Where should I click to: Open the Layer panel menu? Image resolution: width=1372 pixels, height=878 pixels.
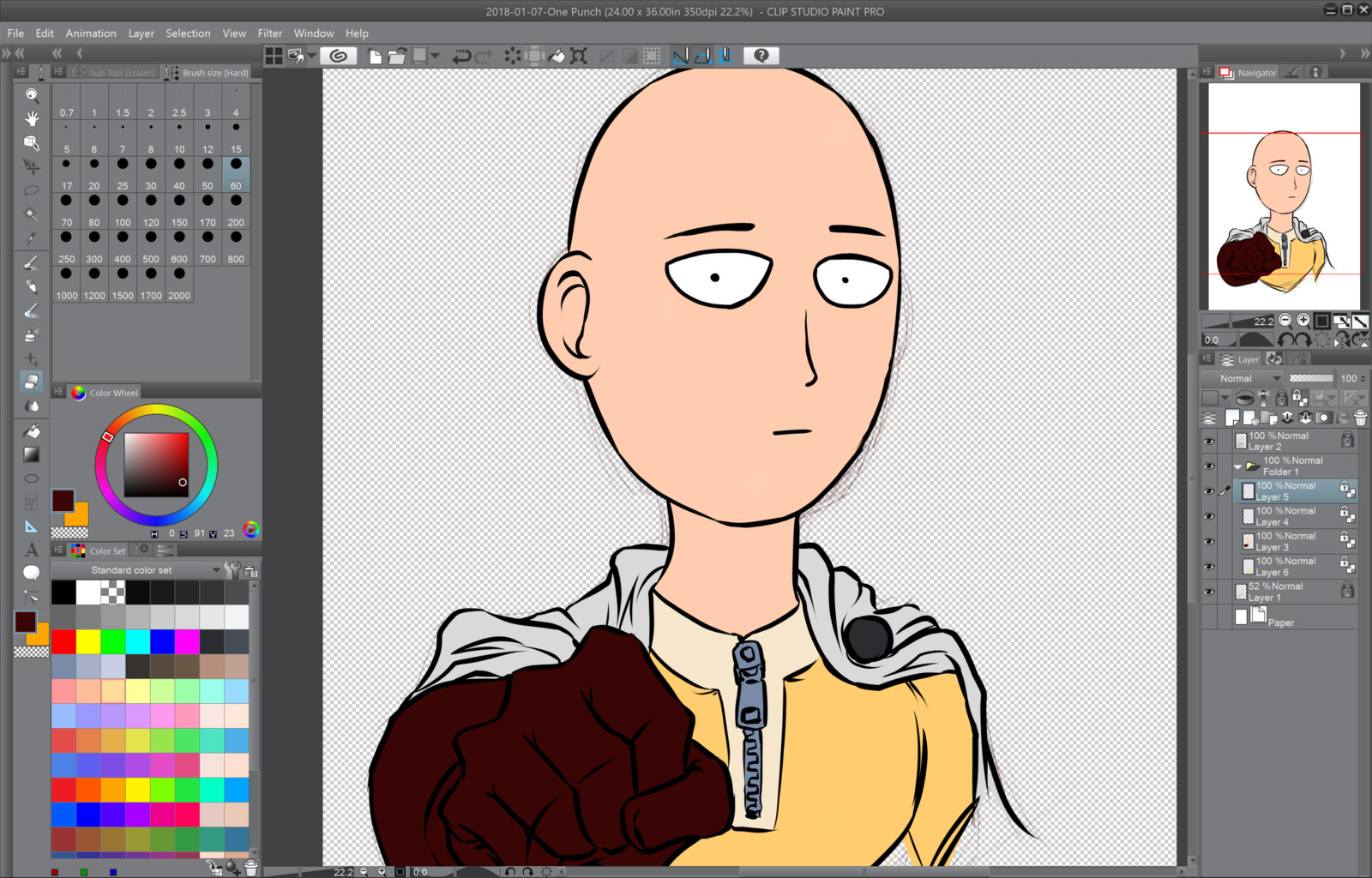(x=1207, y=359)
